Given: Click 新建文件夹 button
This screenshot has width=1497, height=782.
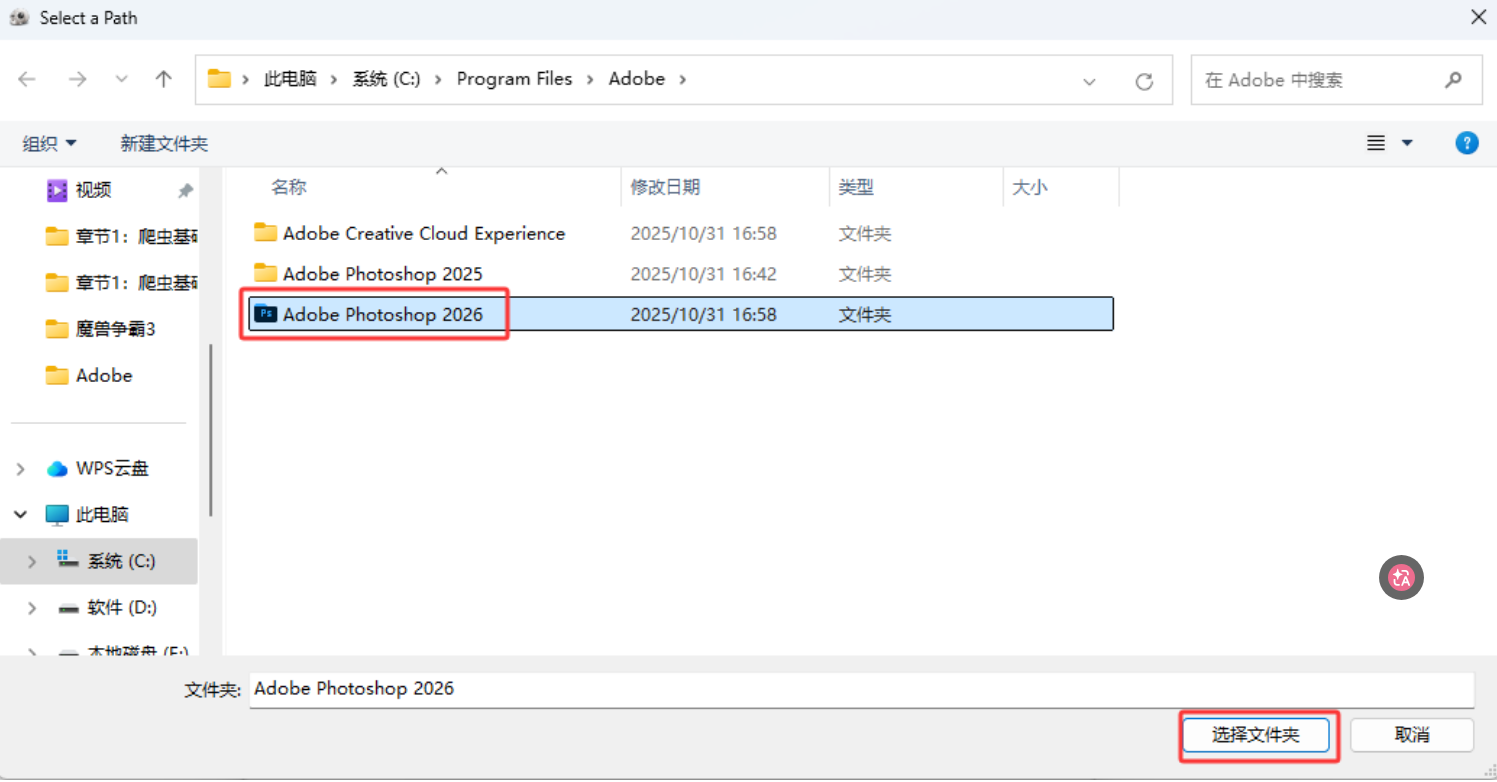Looking at the screenshot, I should pyautogui.click(x=164, y=144).
